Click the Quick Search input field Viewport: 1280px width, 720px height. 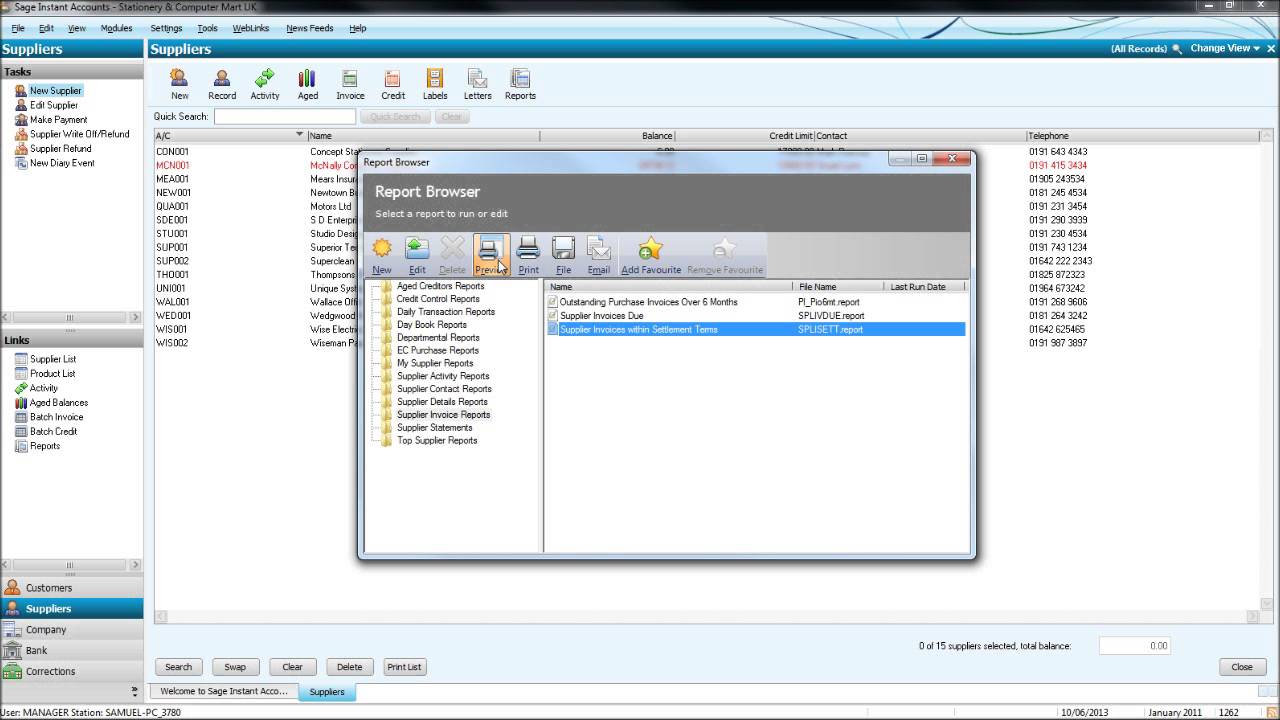[285, 117]
